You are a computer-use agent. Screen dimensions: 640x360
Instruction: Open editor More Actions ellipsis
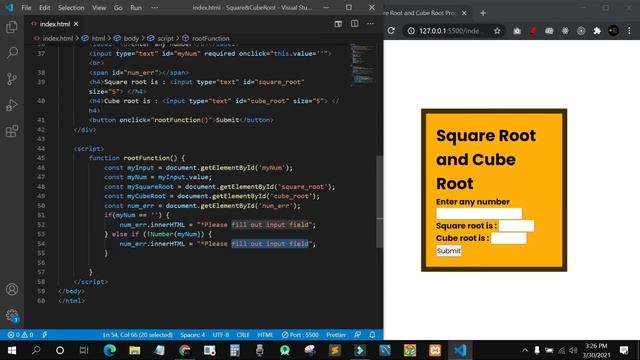click(370, 24)
